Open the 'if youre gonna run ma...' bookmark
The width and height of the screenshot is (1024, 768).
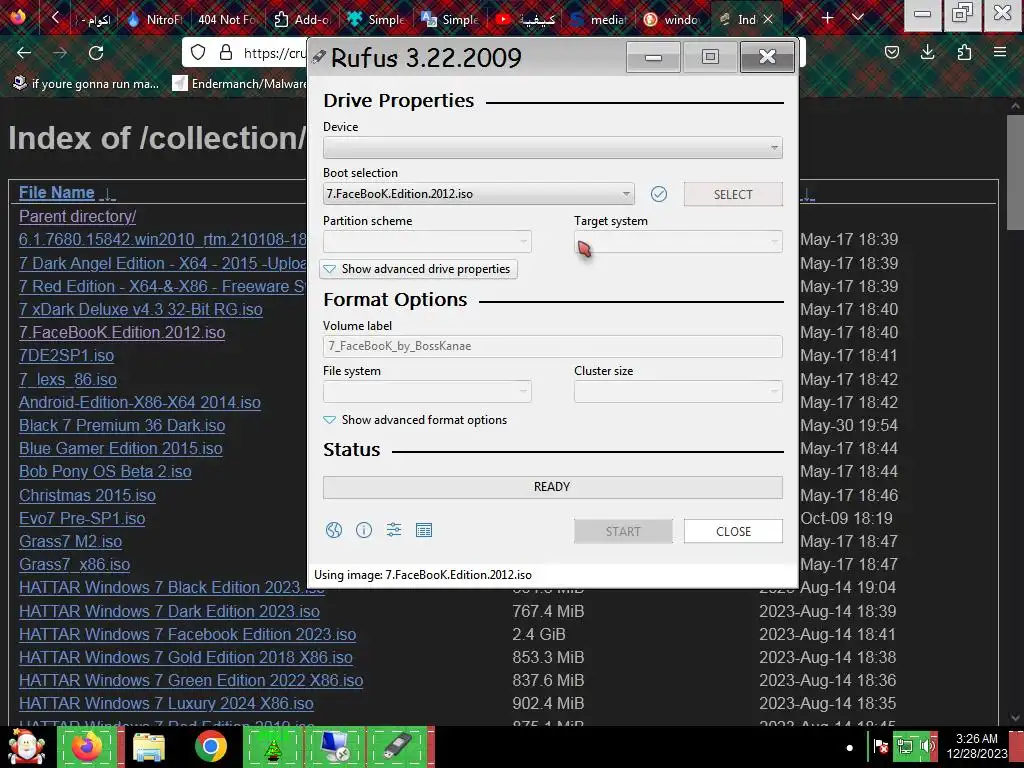86,84
